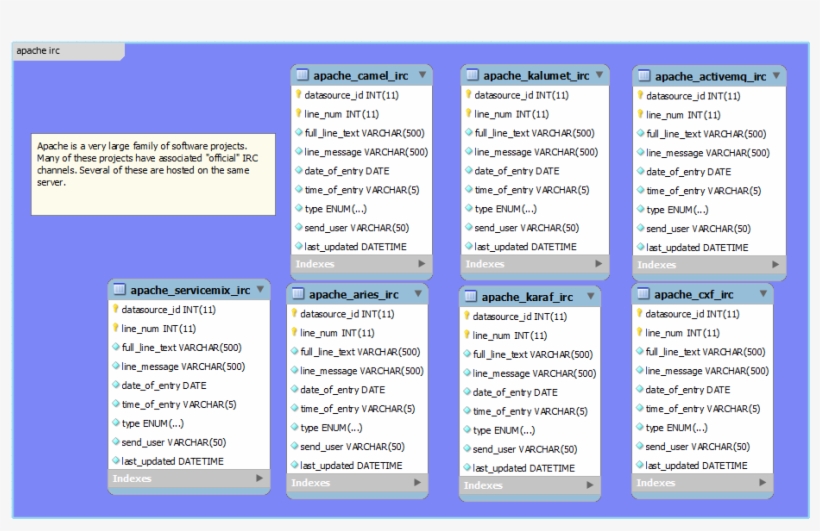Select 'full_line_text VARCHAR(500)' in apache_aries_irc

pyautogui.click(x=360, y=352)
